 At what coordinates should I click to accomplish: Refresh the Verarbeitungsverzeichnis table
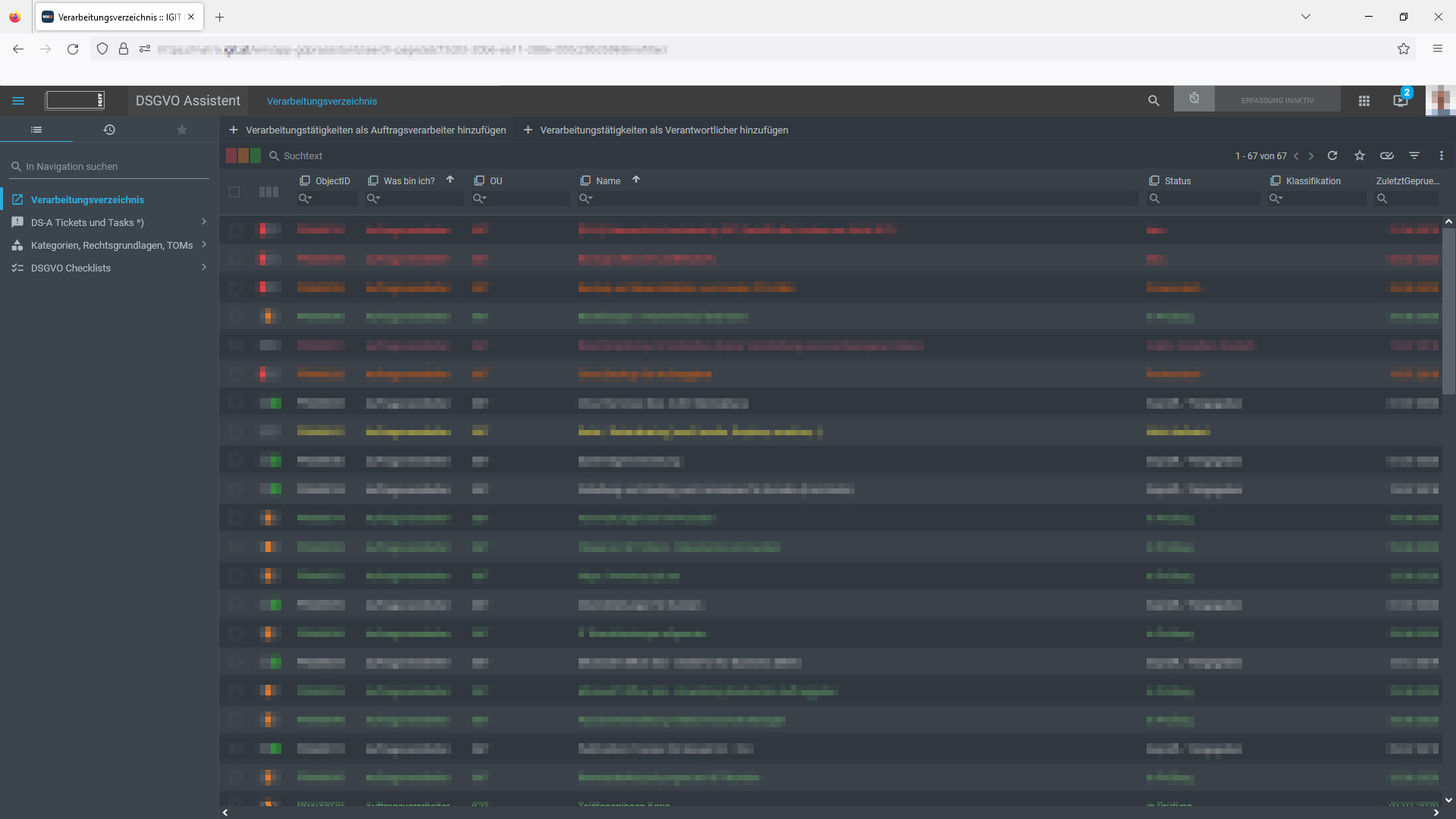1332,155
